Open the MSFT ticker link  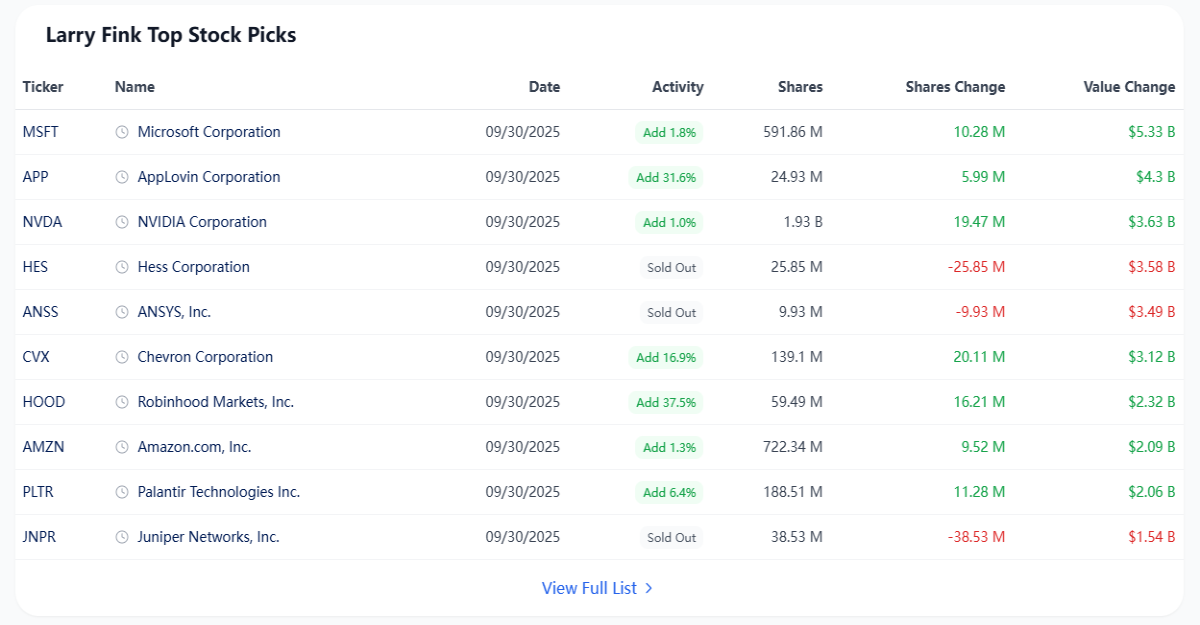point(40,132)
